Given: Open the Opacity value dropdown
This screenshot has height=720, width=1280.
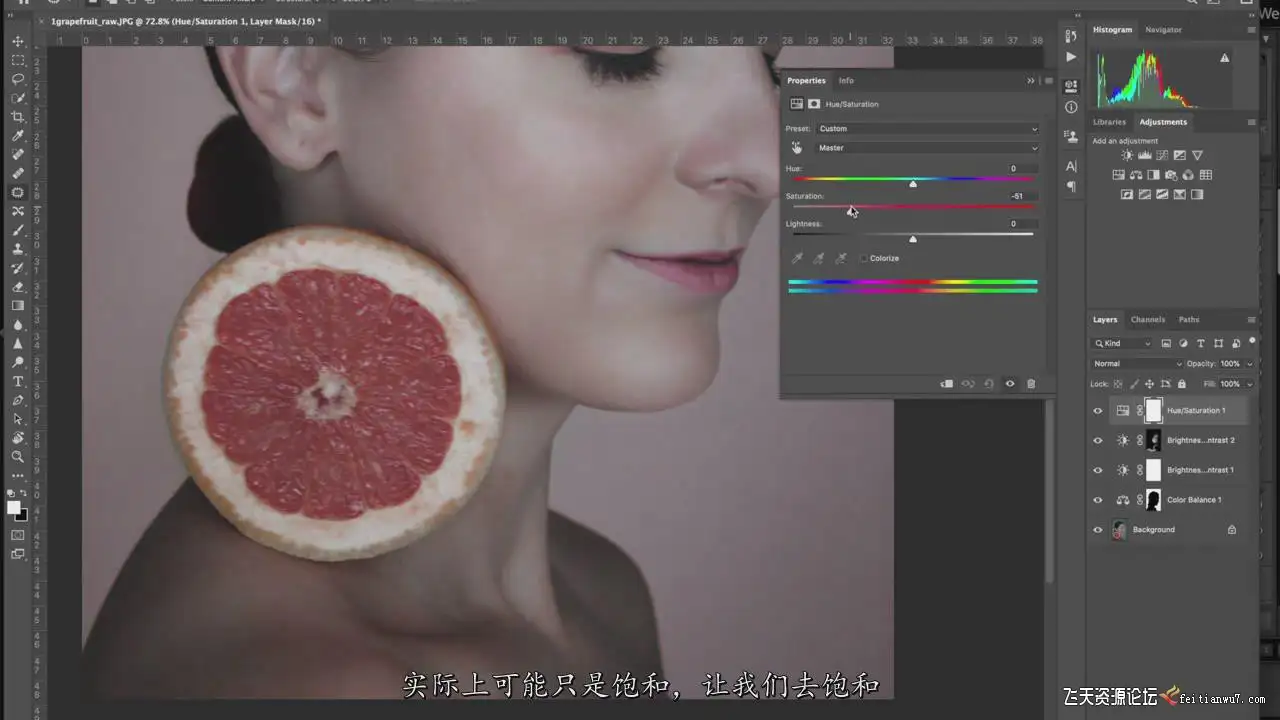Looking at the screenshot, I should [1249, 364].
